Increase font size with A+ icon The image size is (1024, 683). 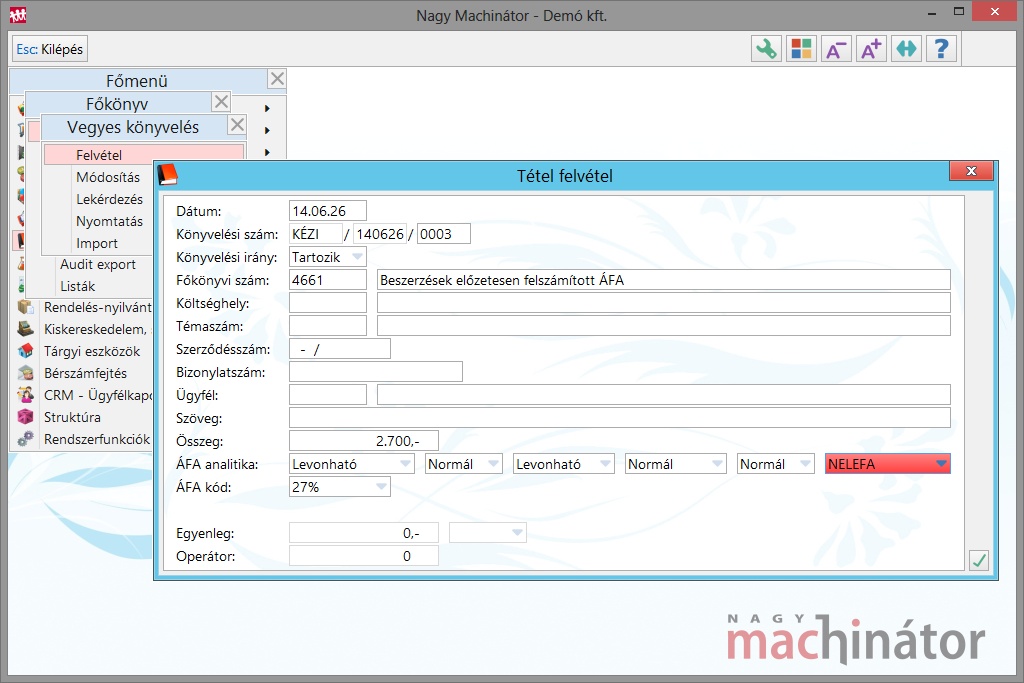coord(871,49)
